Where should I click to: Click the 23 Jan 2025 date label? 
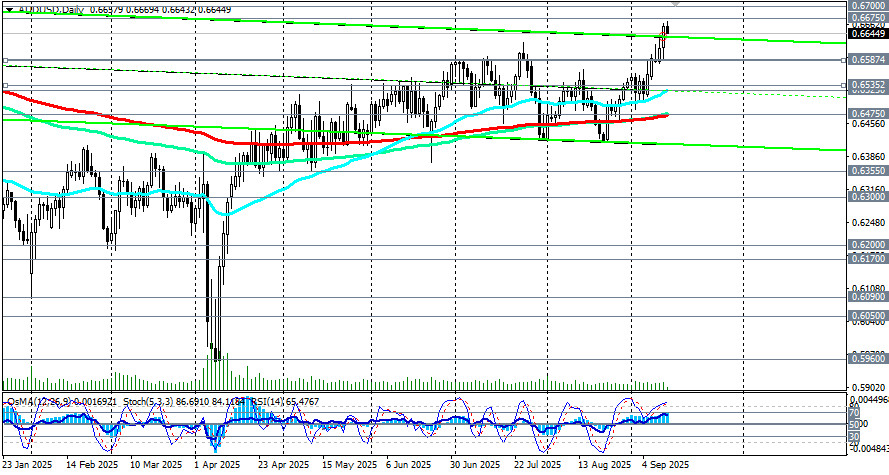[x=27, y=465]
